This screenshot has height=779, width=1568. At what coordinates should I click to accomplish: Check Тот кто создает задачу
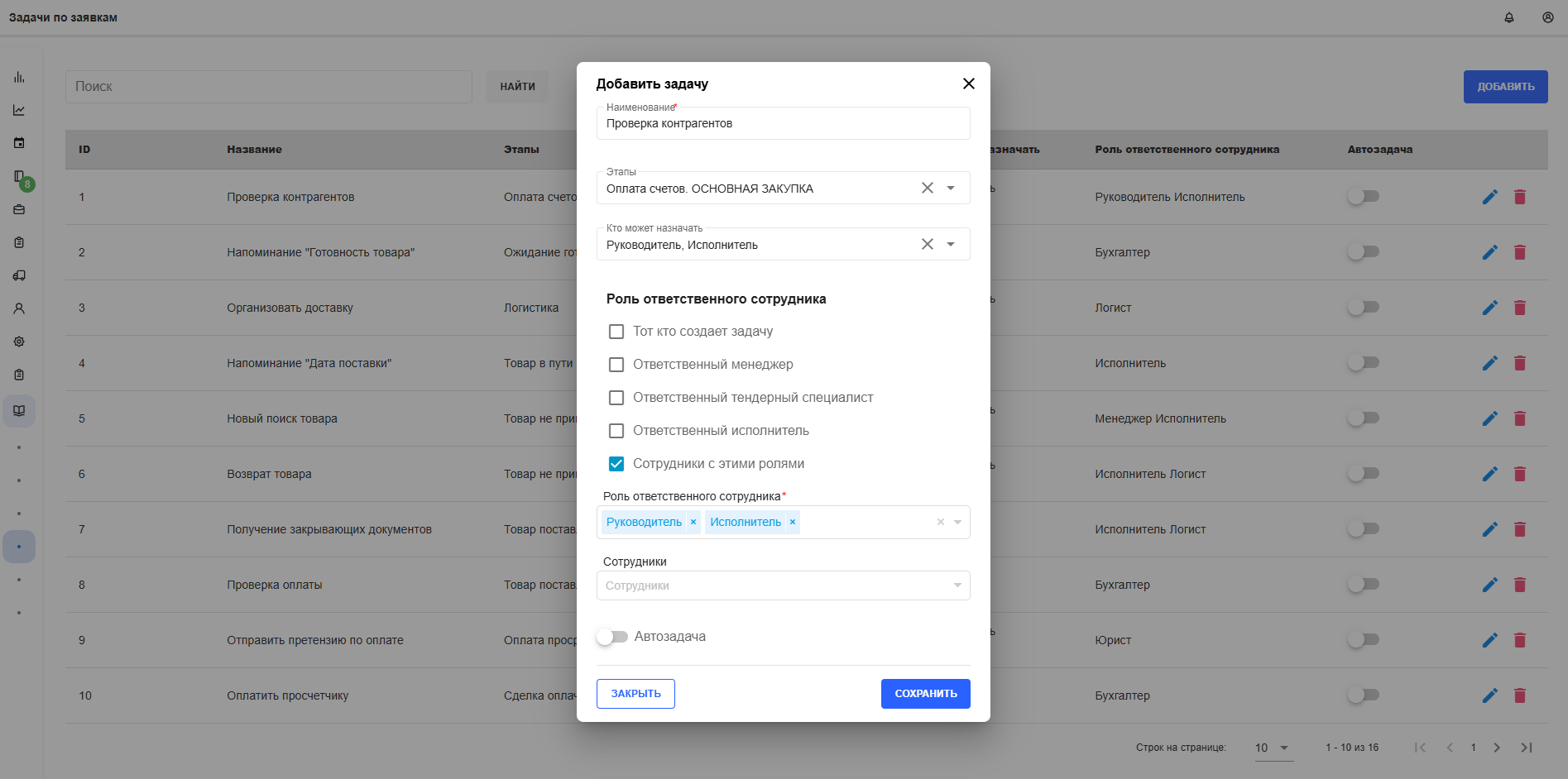pos(616,332)
